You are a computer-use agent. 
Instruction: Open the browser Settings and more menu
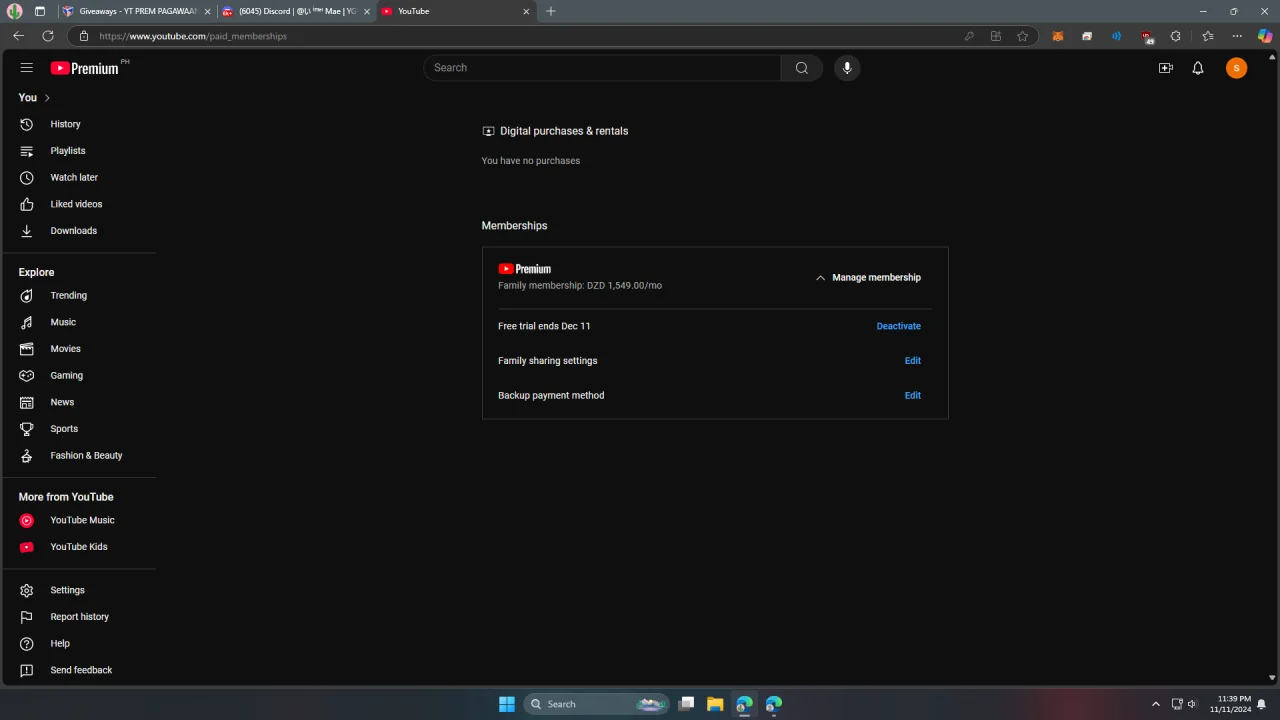point(1237,36)
